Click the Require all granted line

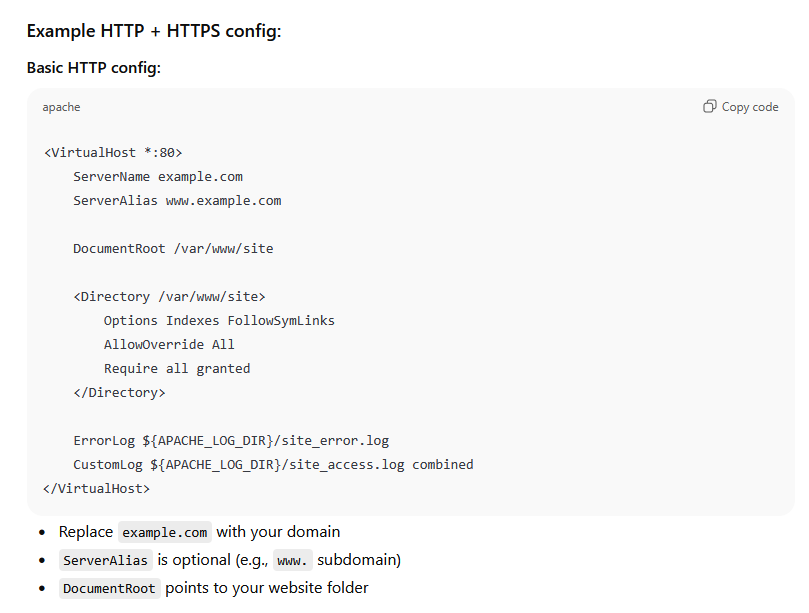(x=177, y=369)
